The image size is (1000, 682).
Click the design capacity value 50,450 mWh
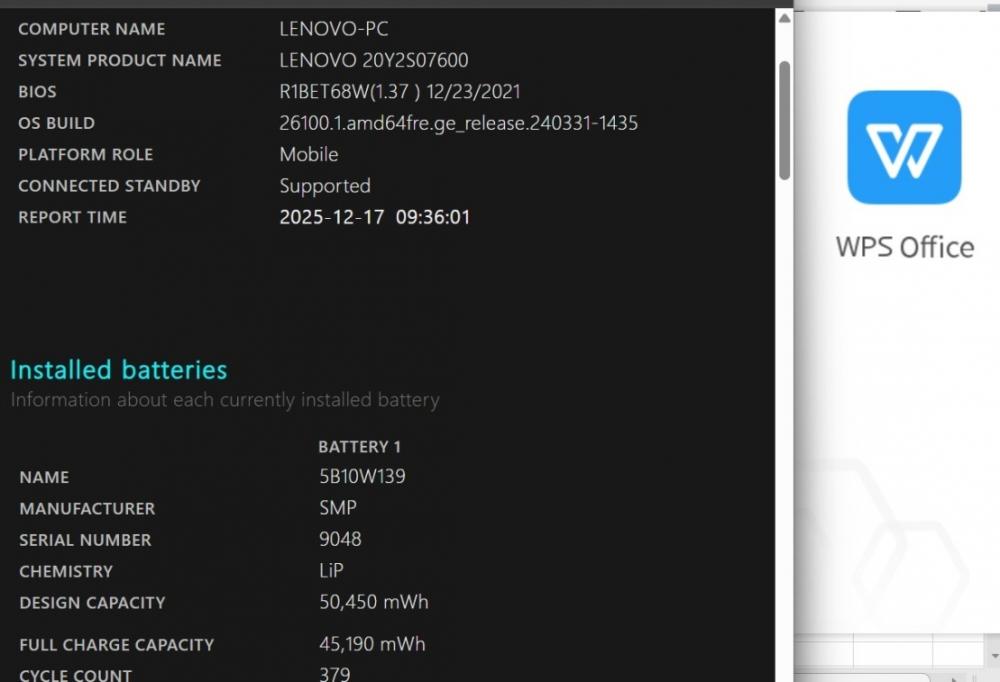coord(374,602)
